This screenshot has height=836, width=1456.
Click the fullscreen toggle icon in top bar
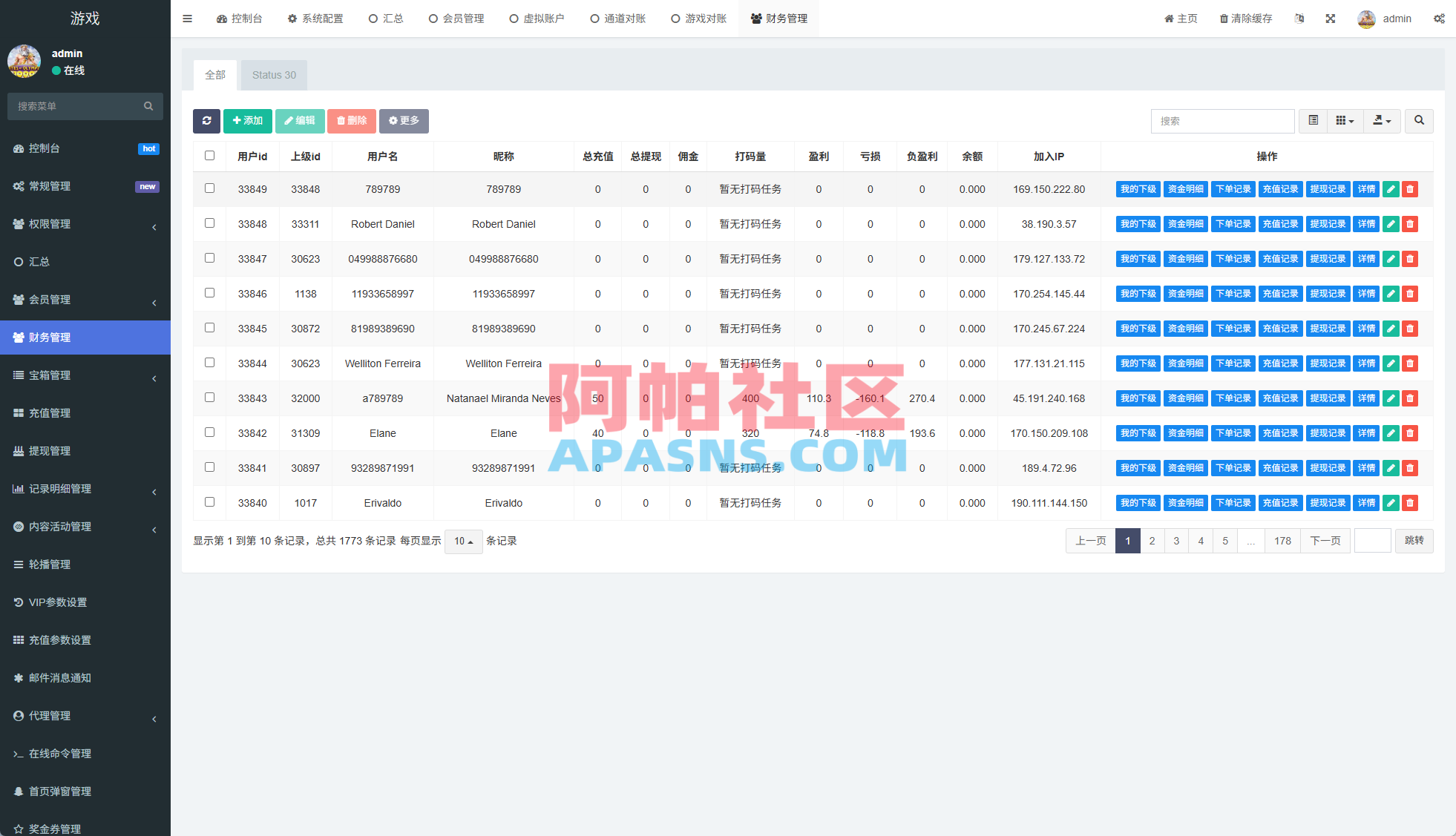click(x=1331, y=18)
